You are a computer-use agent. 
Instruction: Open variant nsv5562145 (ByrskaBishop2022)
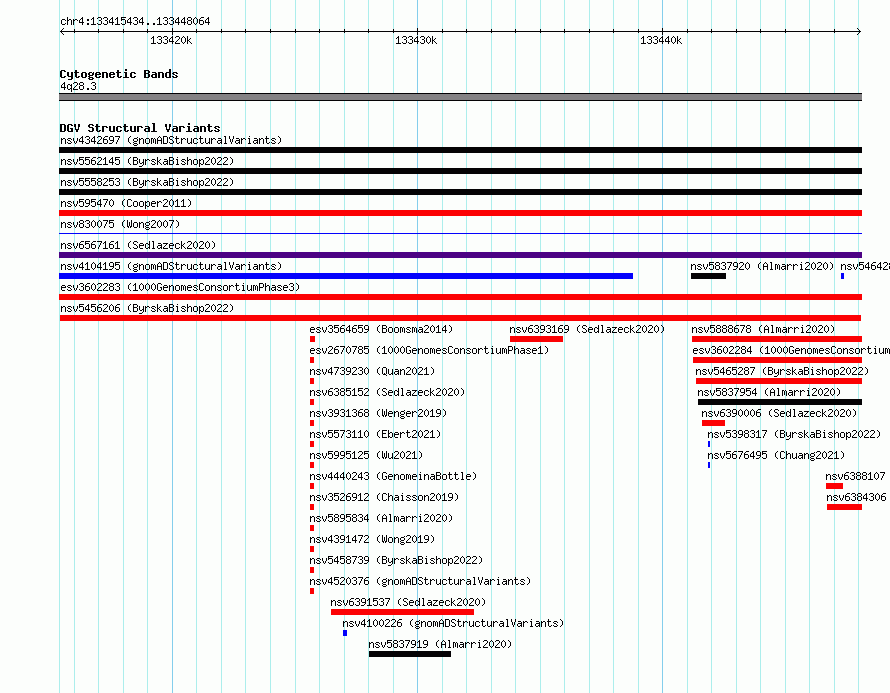pyautogui.click(x=147, y=161)
